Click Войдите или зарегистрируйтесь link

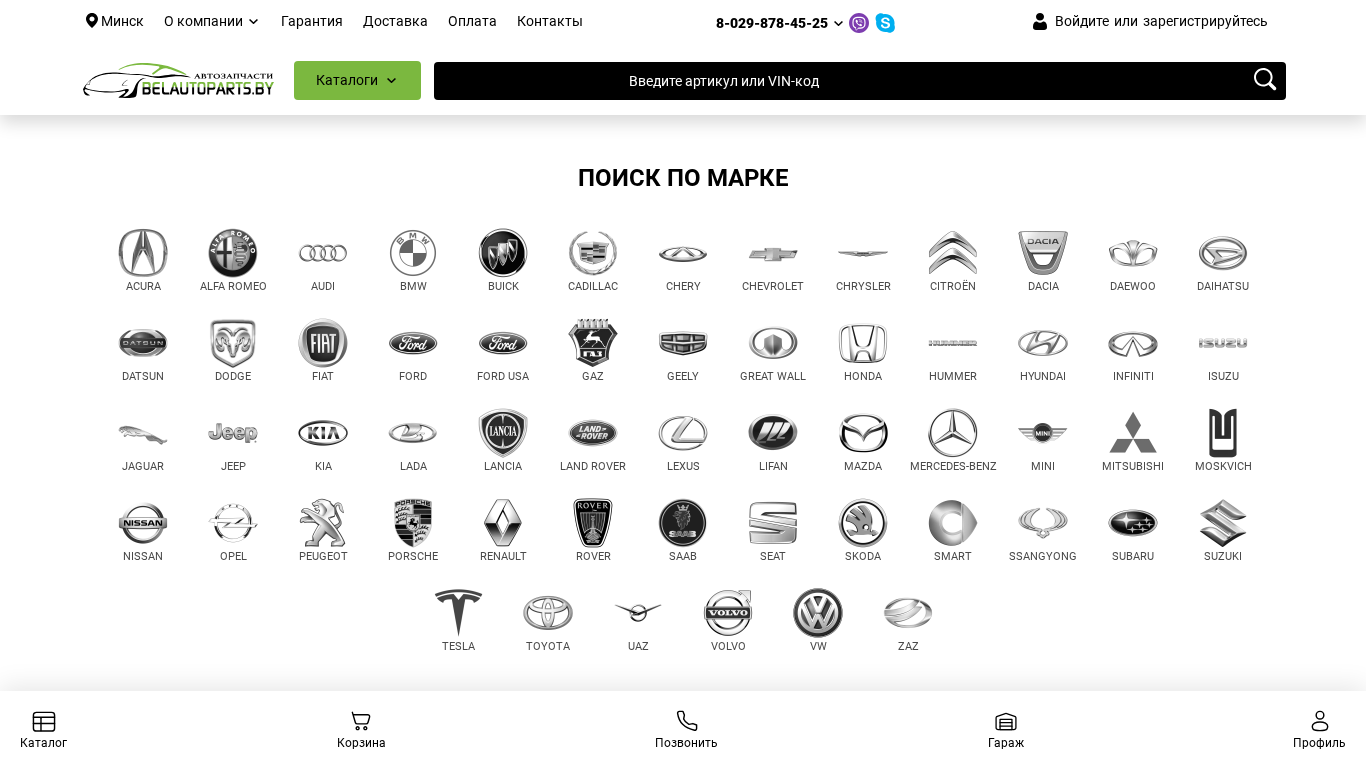1161,21
